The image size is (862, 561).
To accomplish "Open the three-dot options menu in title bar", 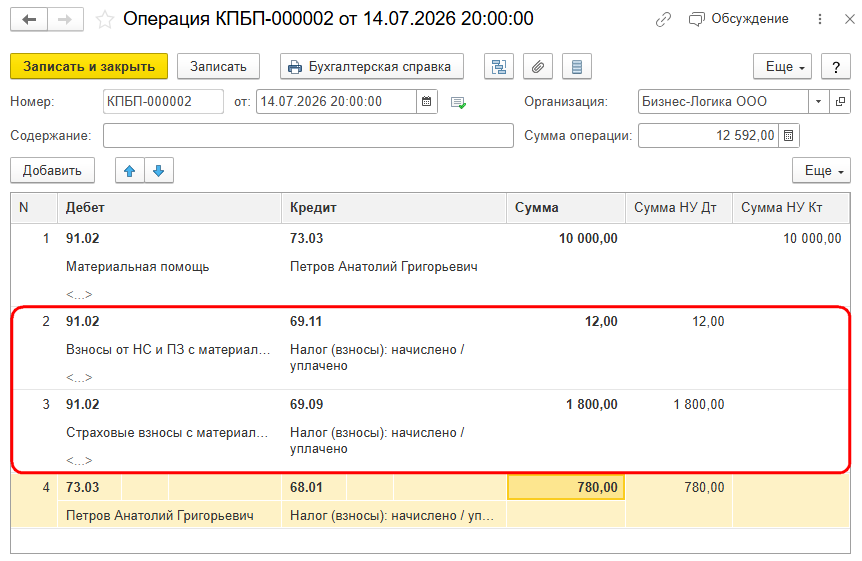I will point(820,19).
